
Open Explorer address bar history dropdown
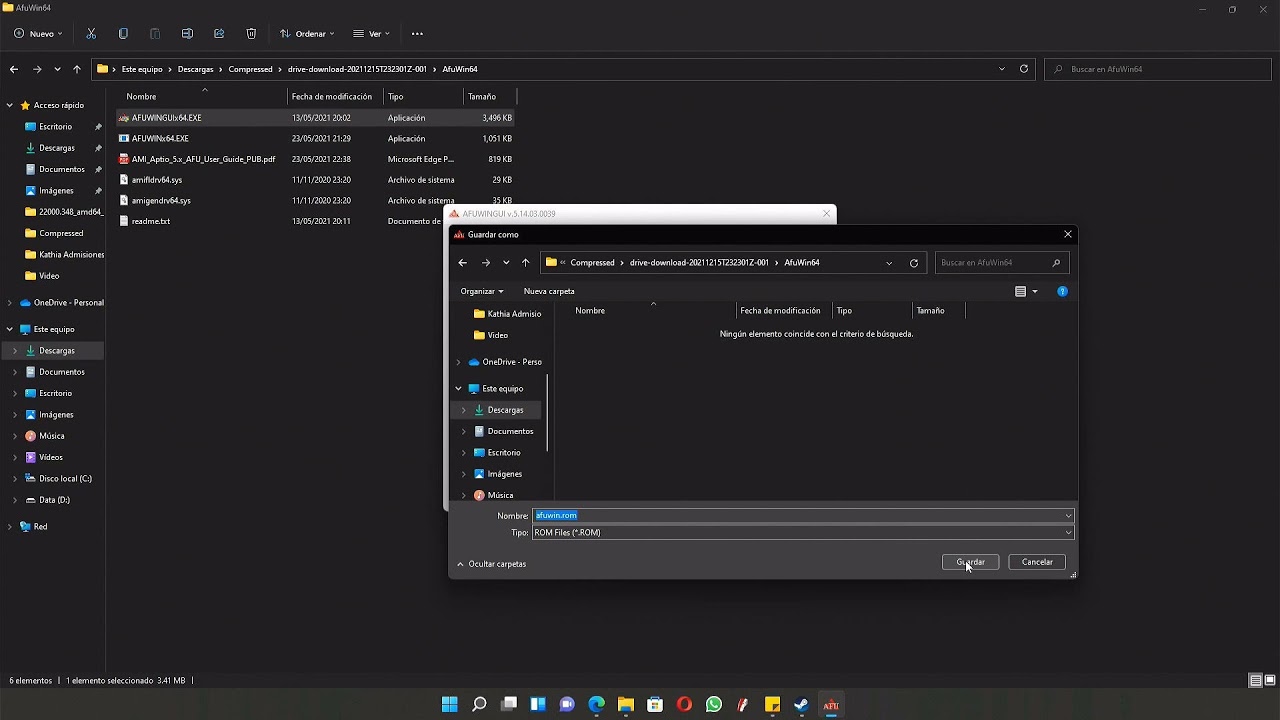click(1002, 69)
